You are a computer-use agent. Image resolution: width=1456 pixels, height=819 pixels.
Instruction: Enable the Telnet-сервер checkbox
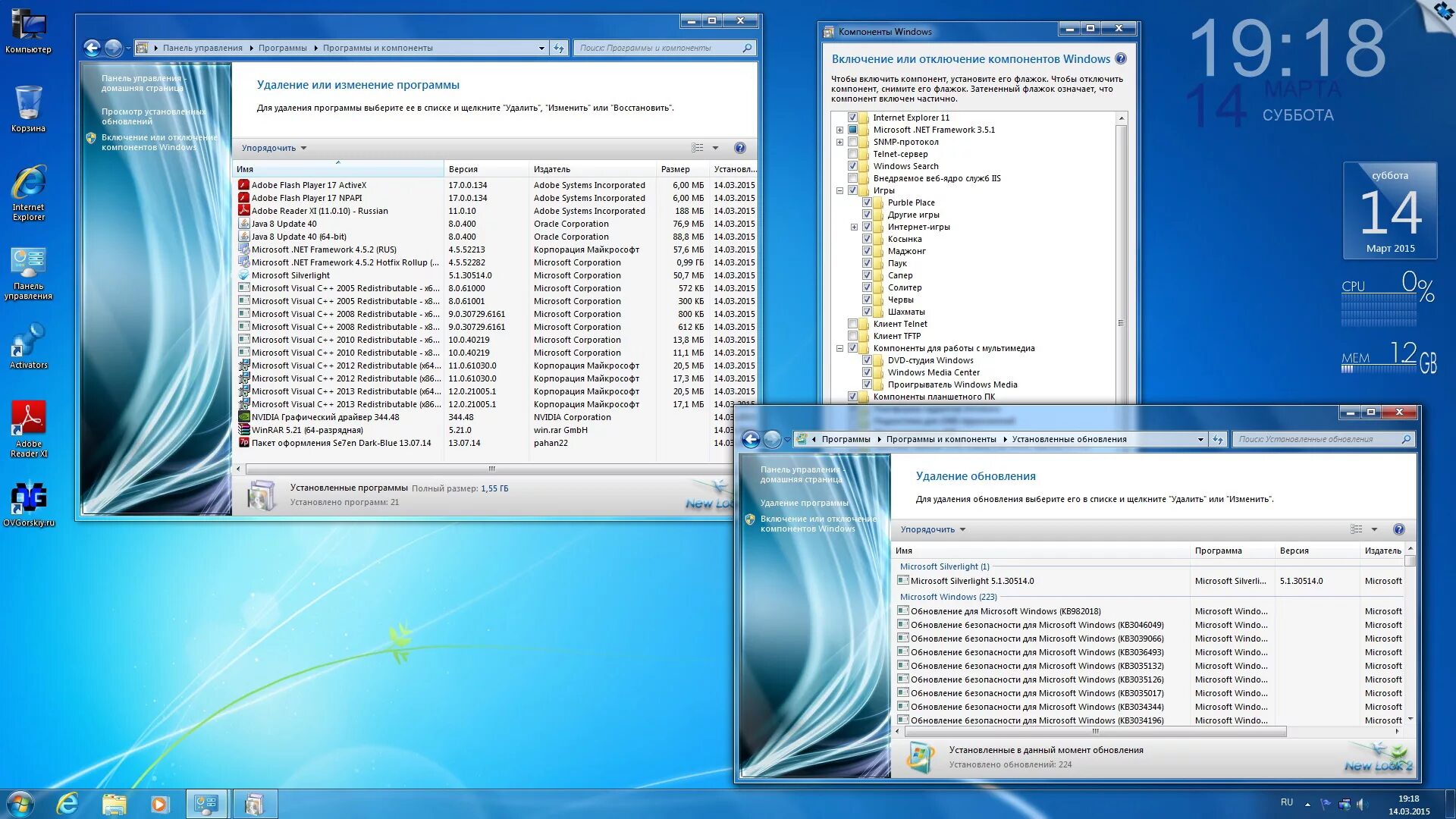tap(853, 154)
